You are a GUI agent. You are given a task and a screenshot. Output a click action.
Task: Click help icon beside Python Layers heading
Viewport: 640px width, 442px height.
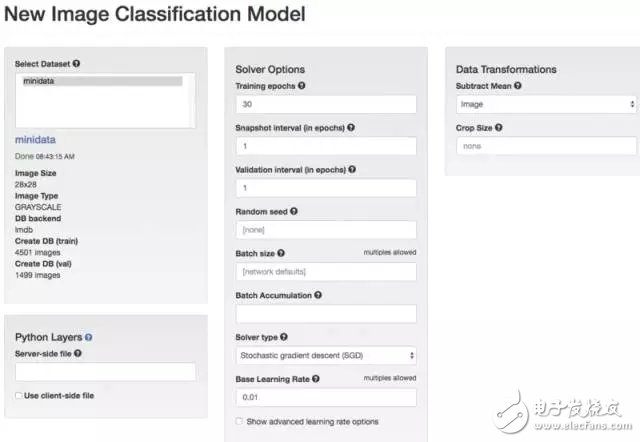pos(89,338)
